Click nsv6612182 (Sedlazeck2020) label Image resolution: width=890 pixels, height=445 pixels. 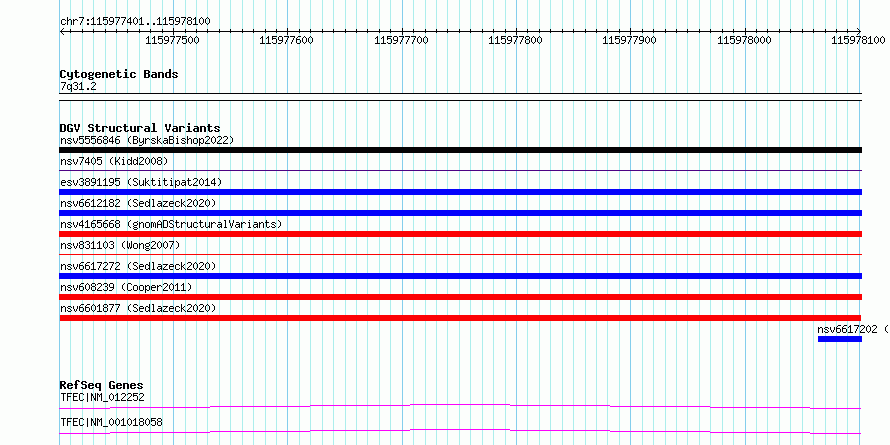coord(138,203)
